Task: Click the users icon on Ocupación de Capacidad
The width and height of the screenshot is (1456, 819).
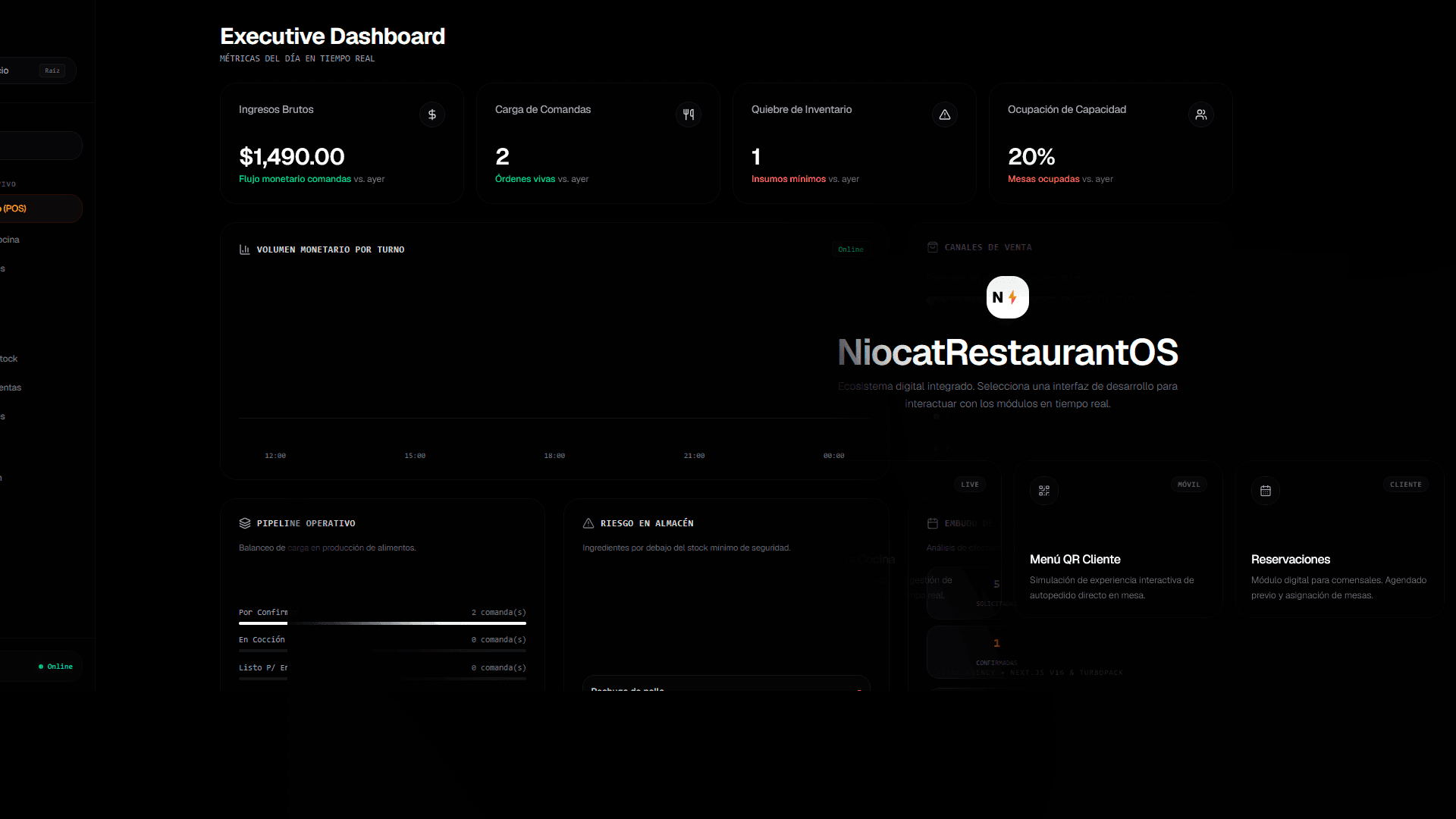Action: 1201,115
